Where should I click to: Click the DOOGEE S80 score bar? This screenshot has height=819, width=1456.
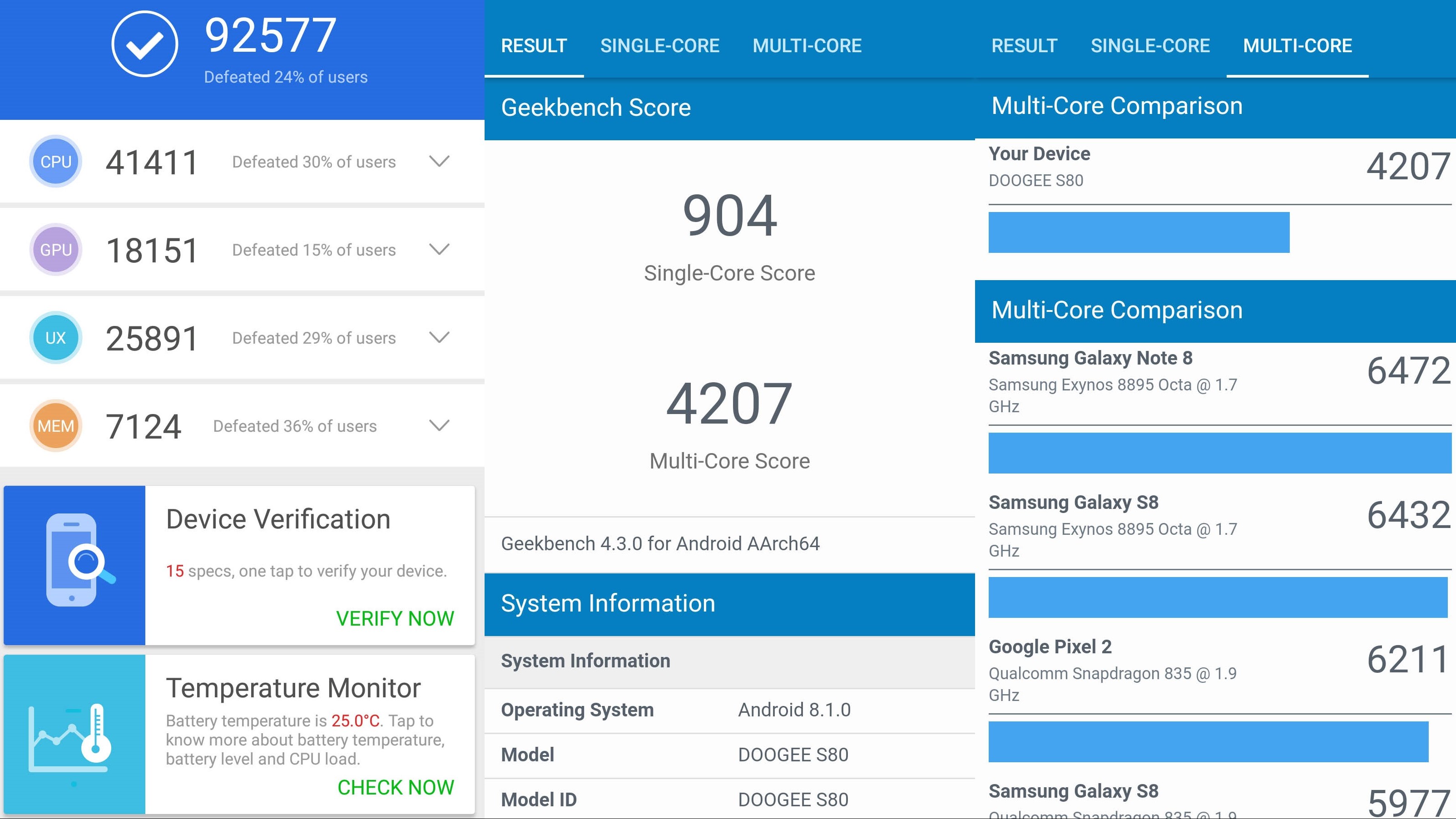point(1139,233)
